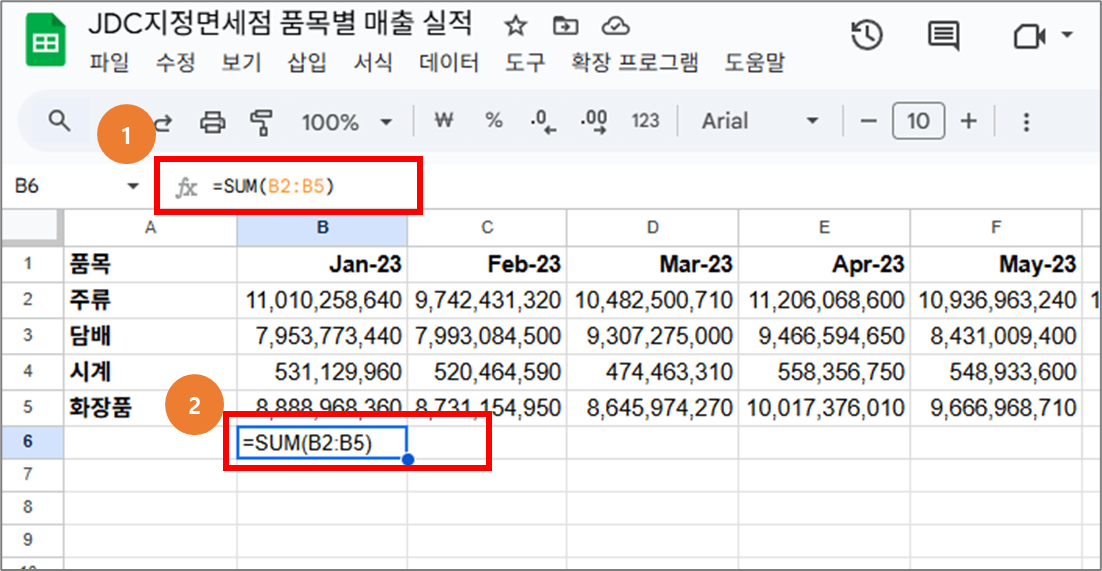Start a meeting with camera icon
This screenshot has width=1102, height=571.
click(1030, 36)
